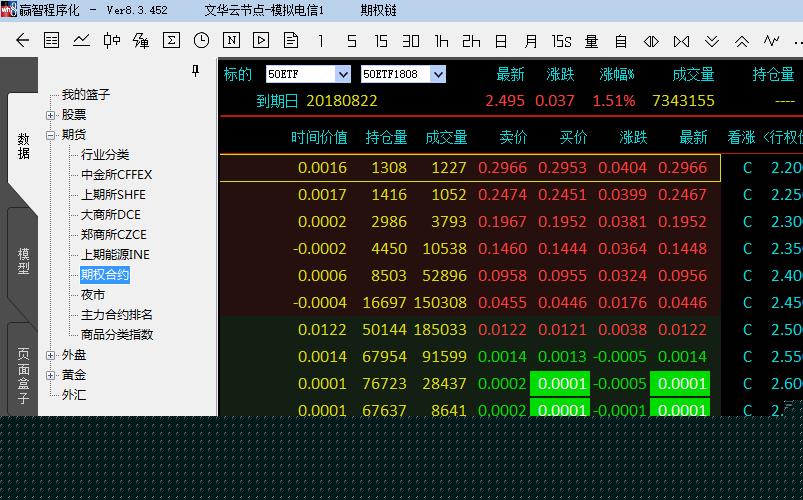The image size is (803, 500).
Task: Expand the 股票 tree node
Action: tap(51, 115)
